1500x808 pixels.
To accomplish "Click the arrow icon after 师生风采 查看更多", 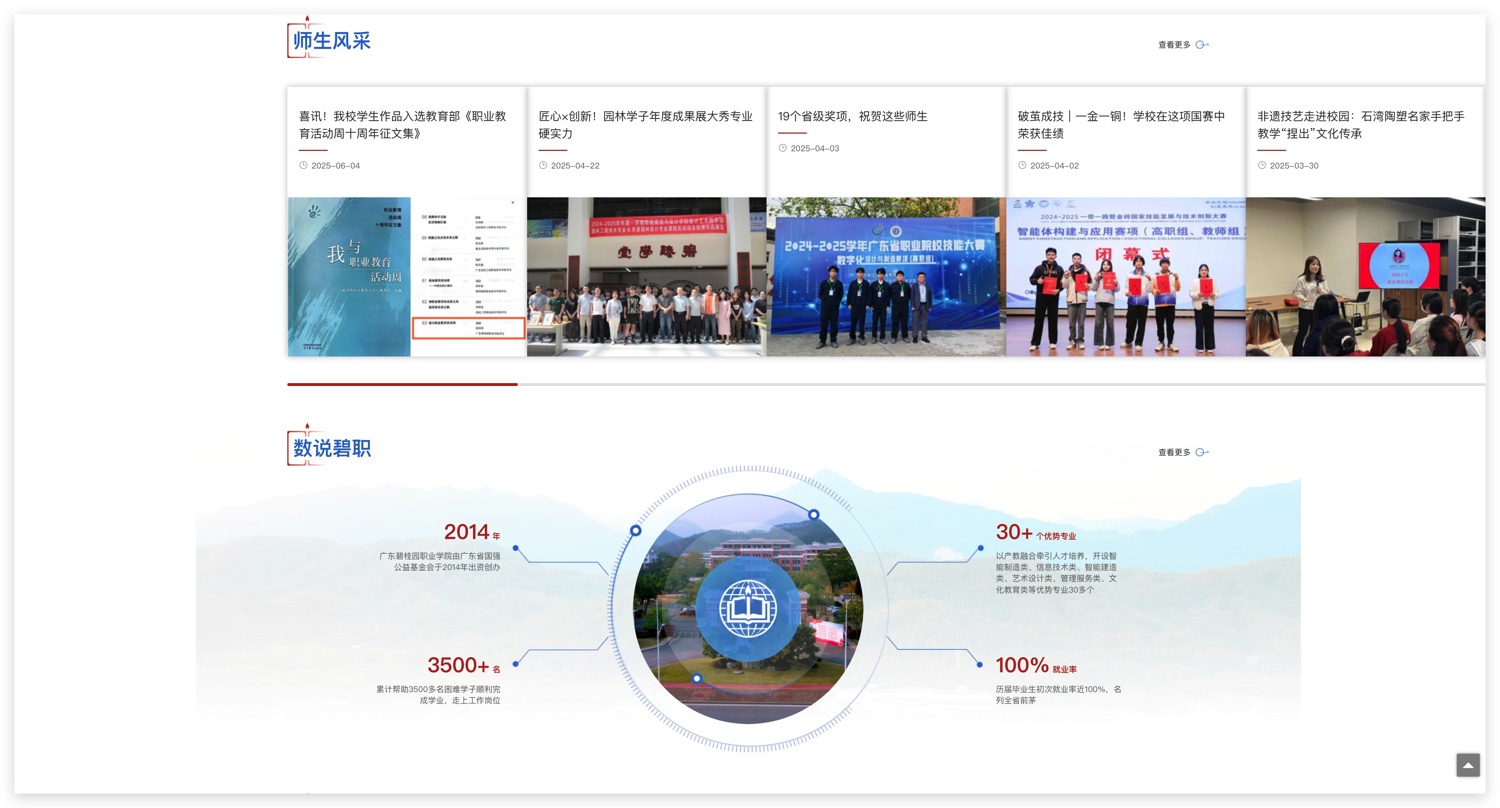I will click(1202, 44).
